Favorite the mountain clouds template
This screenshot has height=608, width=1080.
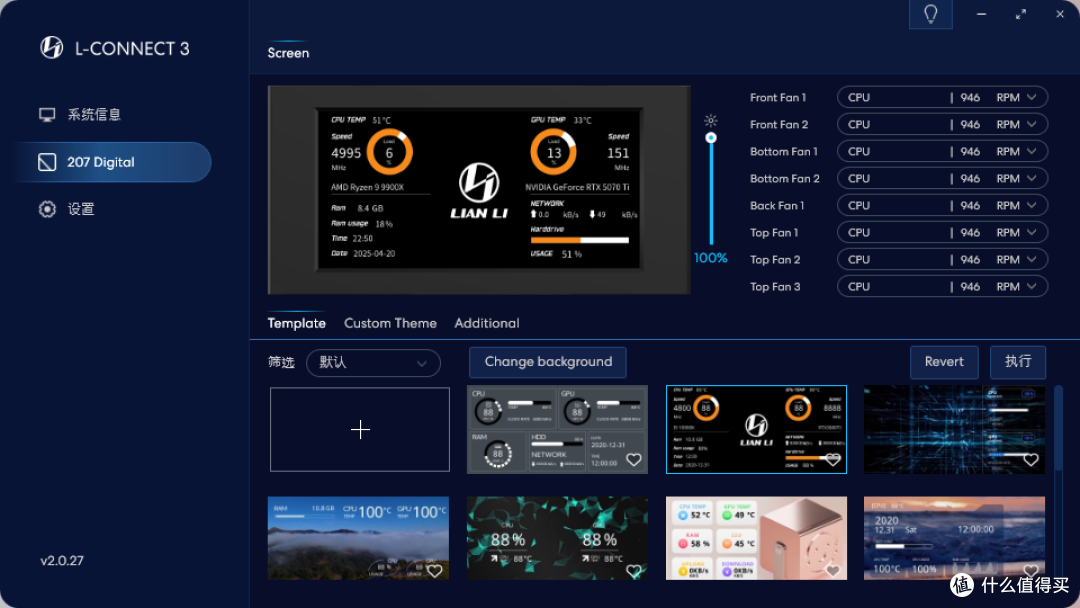[434, 570]
